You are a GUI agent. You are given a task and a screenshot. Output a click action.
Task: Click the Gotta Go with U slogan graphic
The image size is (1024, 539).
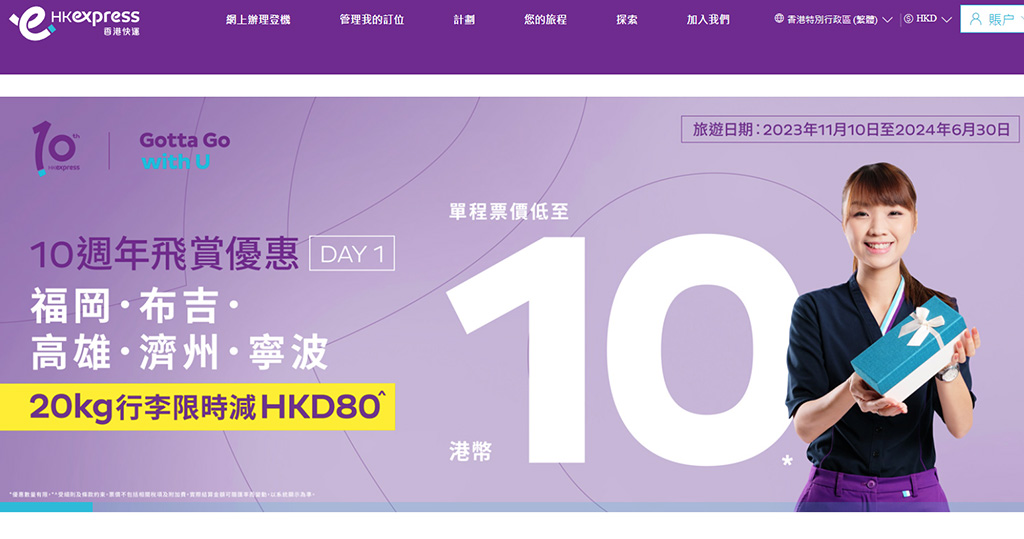[x=184, y=150]
